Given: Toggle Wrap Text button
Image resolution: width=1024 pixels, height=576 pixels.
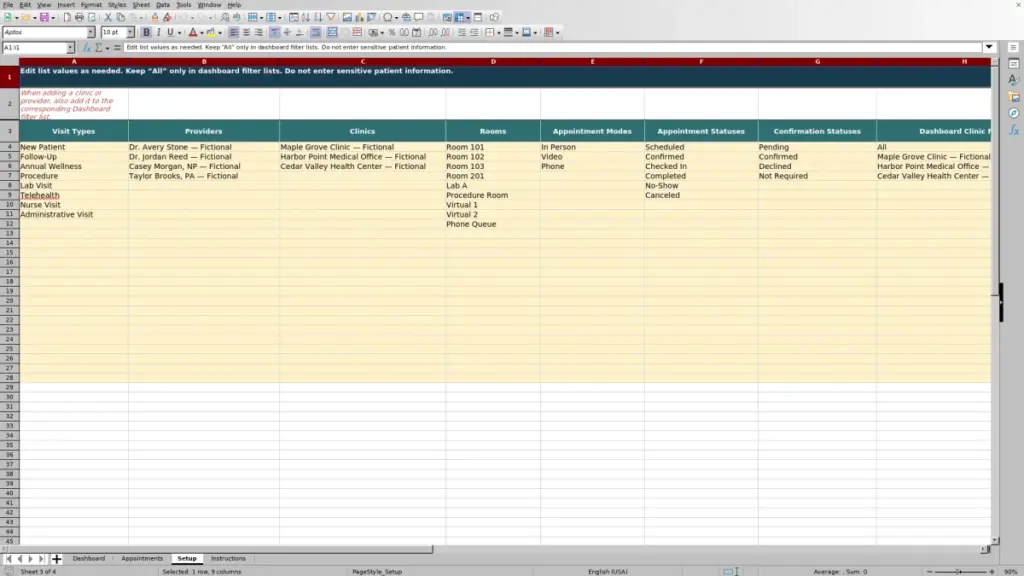Looking at the screenshot, I should pos(315,33).
